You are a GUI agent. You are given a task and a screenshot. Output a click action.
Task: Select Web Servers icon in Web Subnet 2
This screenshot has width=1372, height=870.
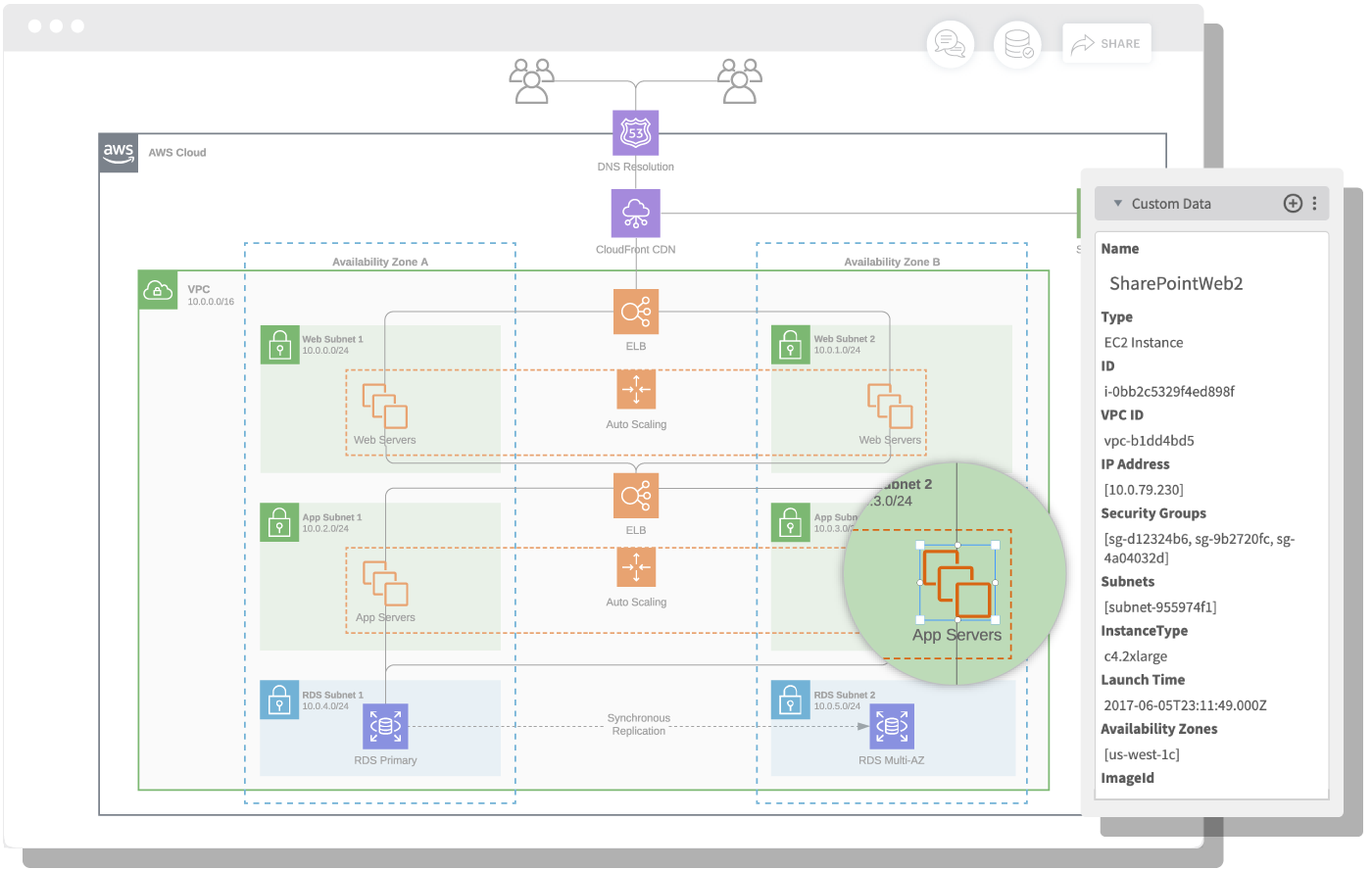[890, 406]
